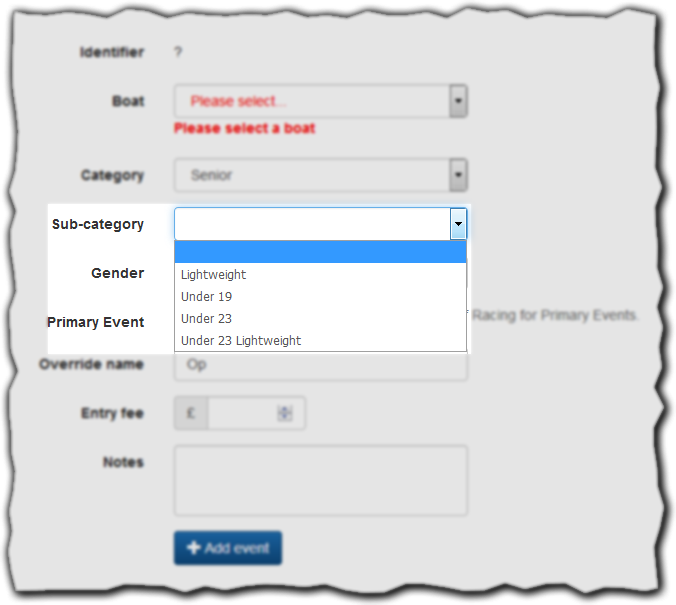
Task: Click into the Override name field
Action: coord(320,365)
